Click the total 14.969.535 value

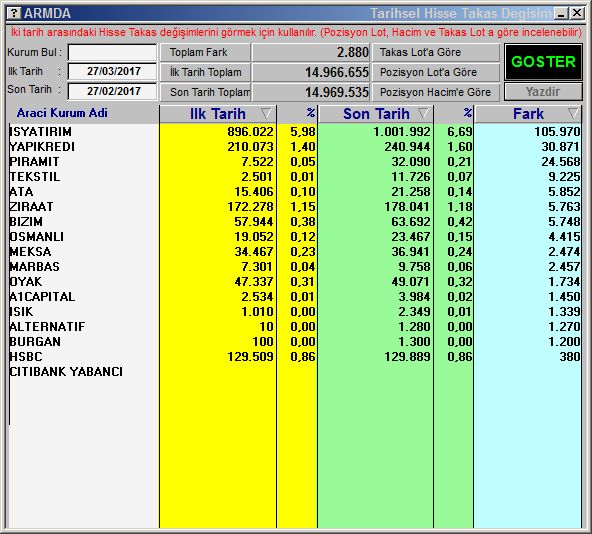(336, 92)
